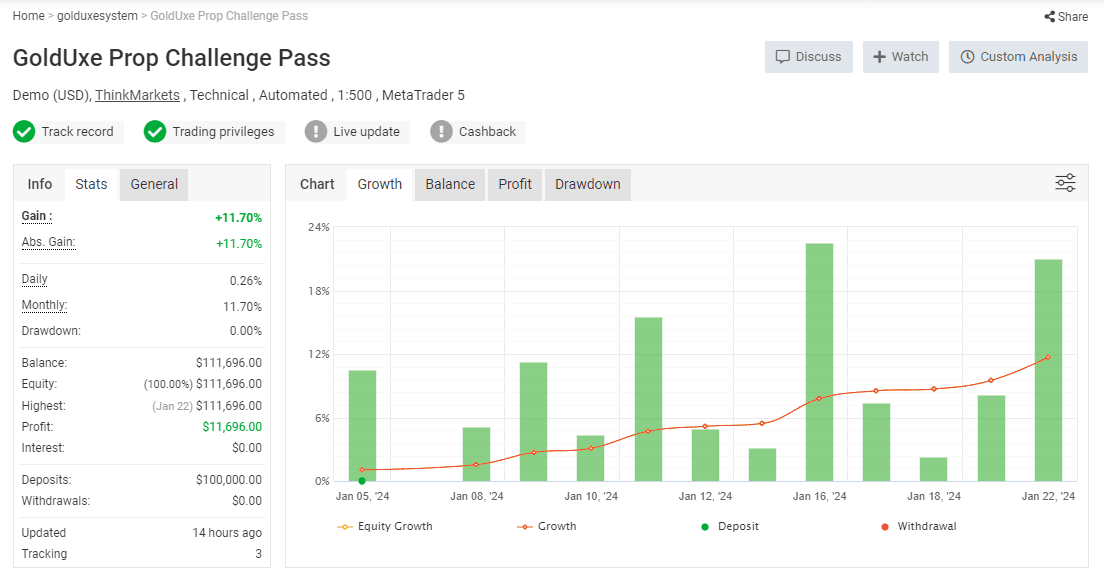1104x579 pixels.
Task: Click the Monthly label
Action: point(44,305)
